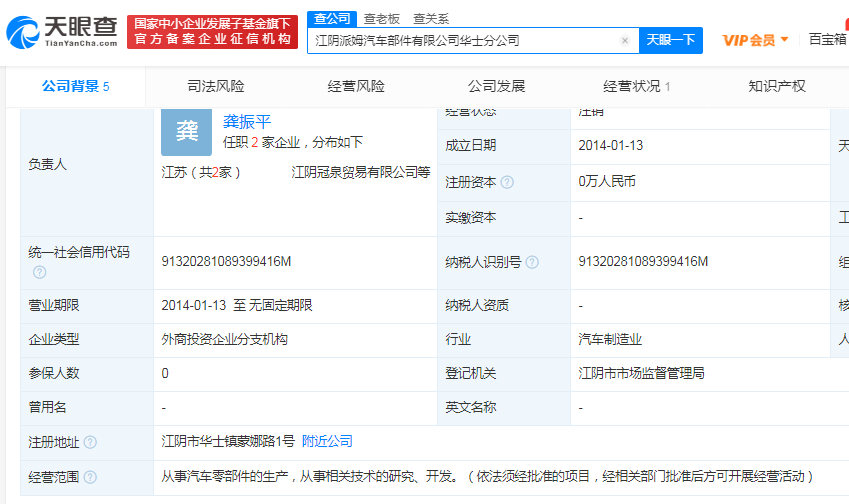849x504 pixels.
Task: Click the 天眼一下 search button
Action: [x=671, y=40]
